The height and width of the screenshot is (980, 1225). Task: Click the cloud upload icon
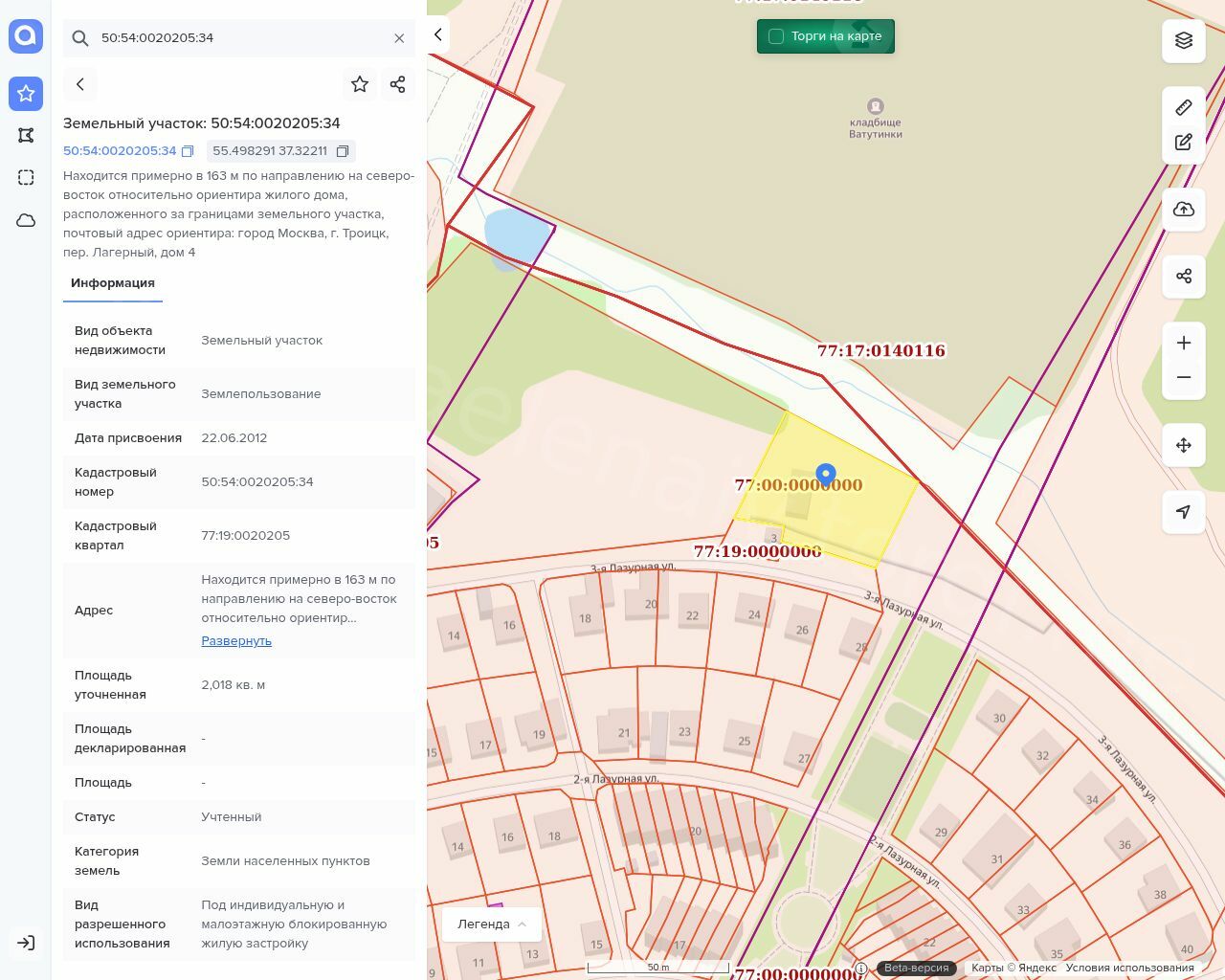[x=1184, y=210]
